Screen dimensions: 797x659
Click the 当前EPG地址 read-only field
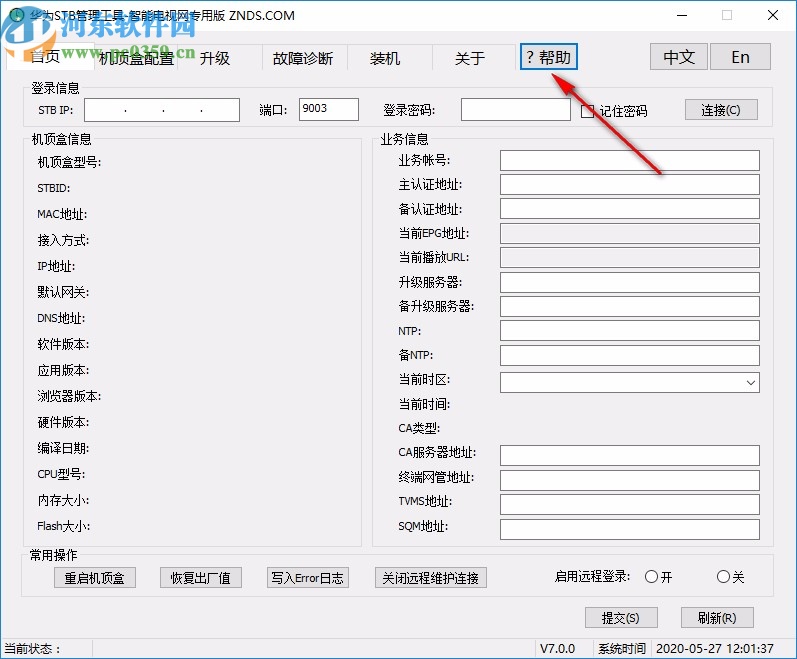click(x=629, y=233)
